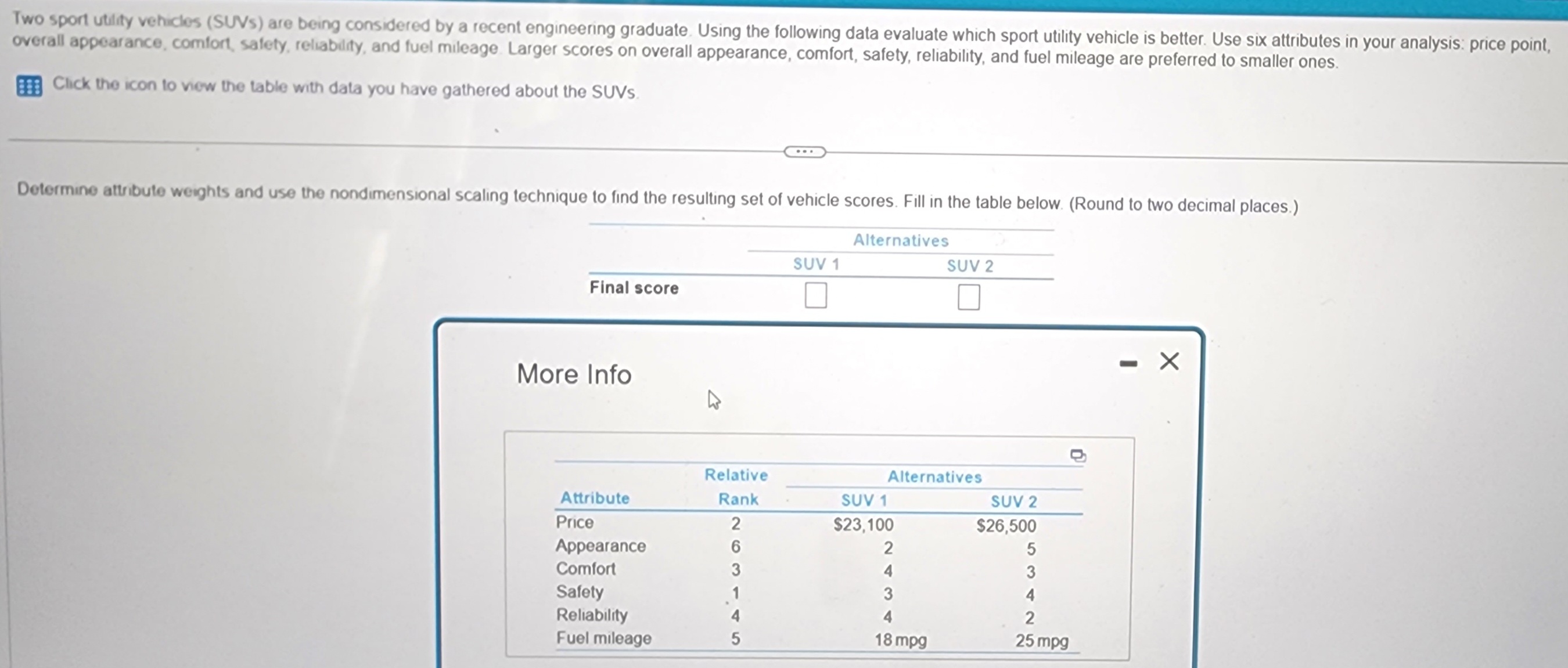
Task: Click the $23,100 price cell
Action: 863,525
